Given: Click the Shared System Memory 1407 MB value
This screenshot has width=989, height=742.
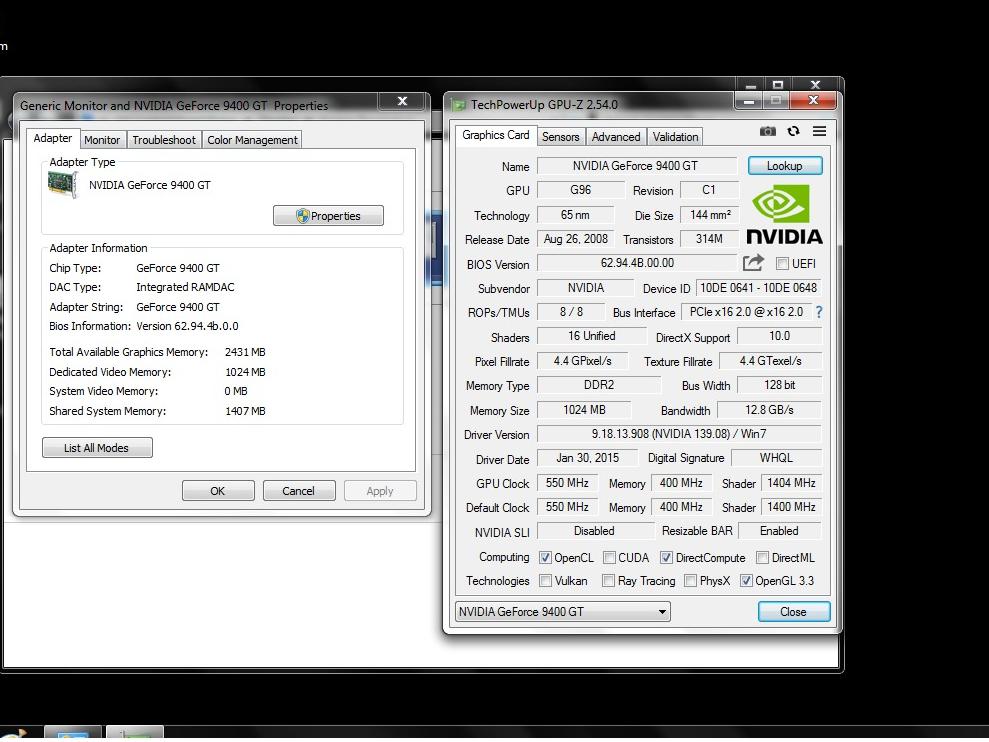Looking at the screenshot, I should pos(245,411).
